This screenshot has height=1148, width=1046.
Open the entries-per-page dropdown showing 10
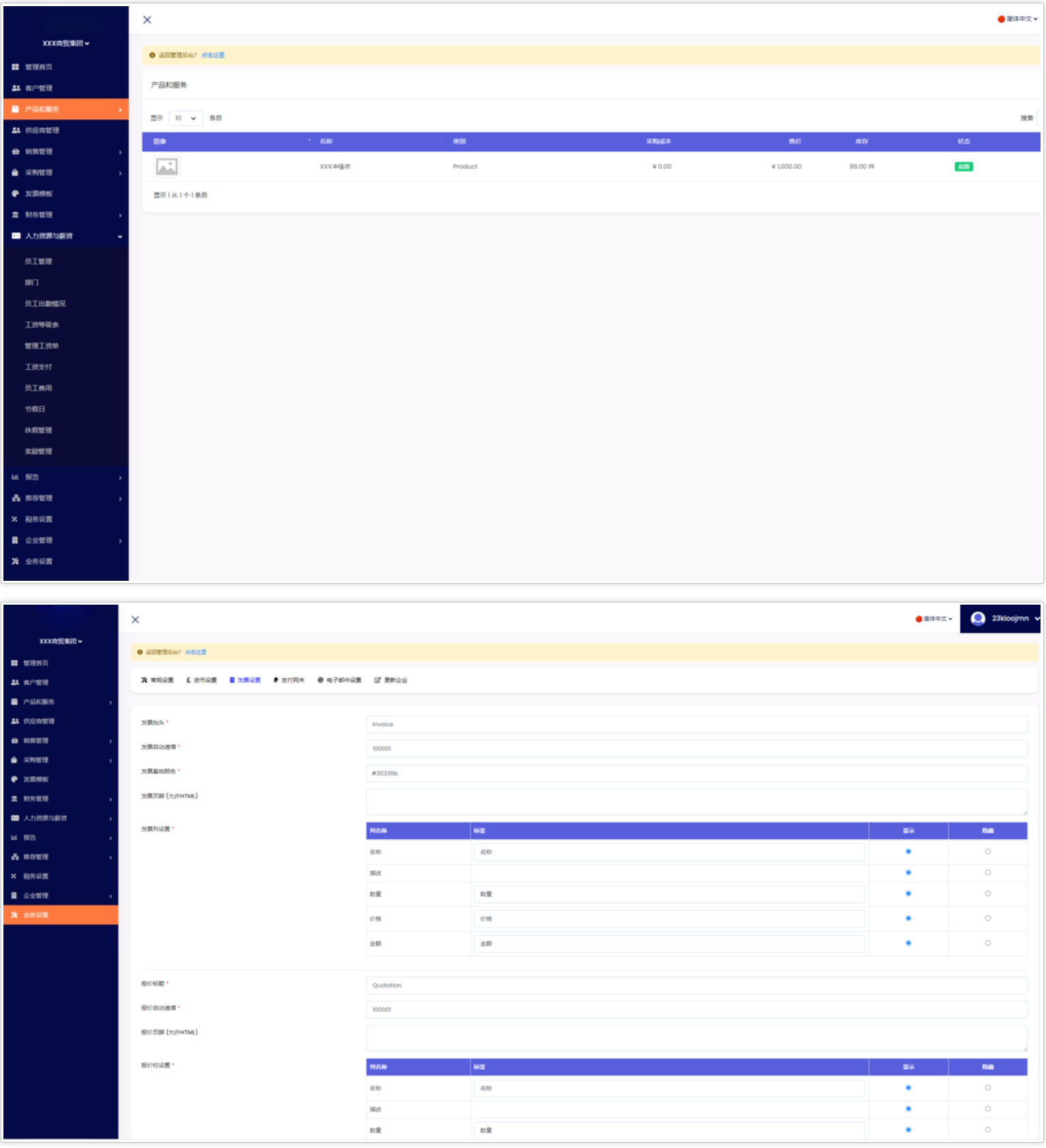186,118
